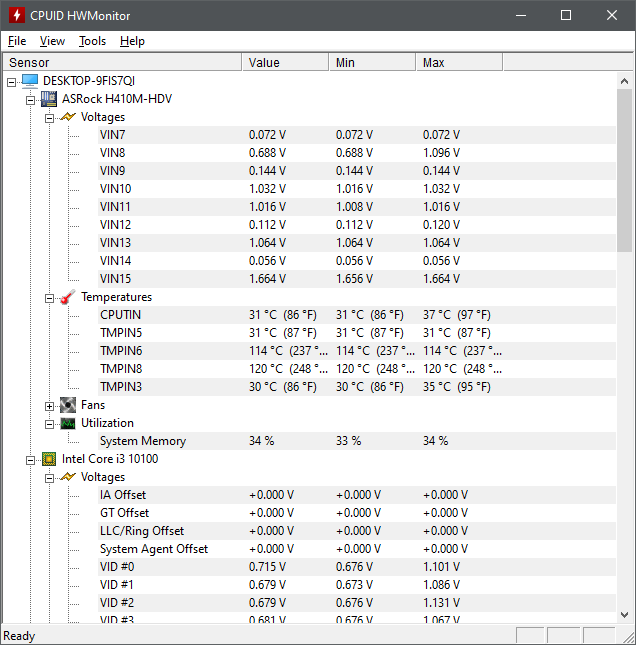Click VIN15 min value 1.656 V
This screenshot has height=645, width=636.
(354, 279)
